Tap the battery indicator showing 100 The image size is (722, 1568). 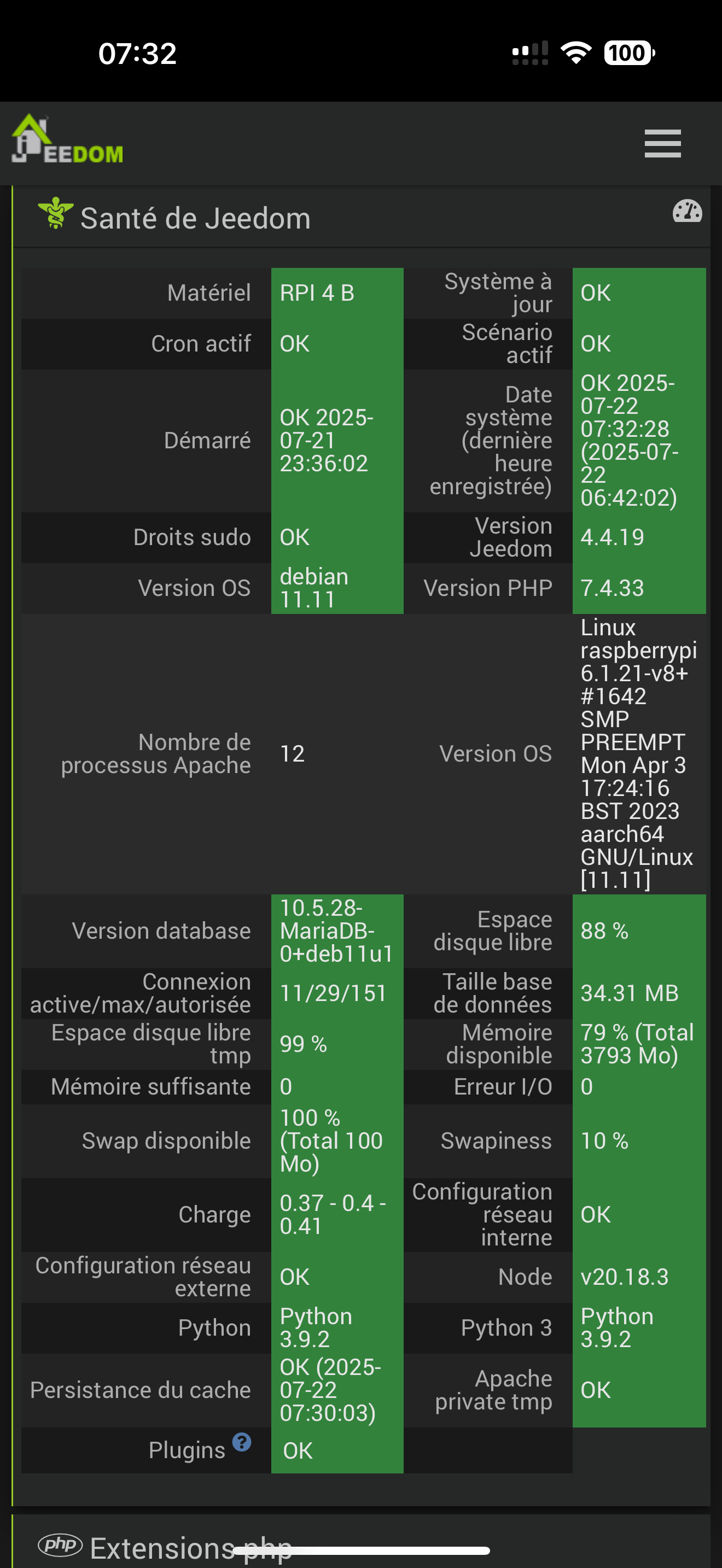(x=629, y=53)
